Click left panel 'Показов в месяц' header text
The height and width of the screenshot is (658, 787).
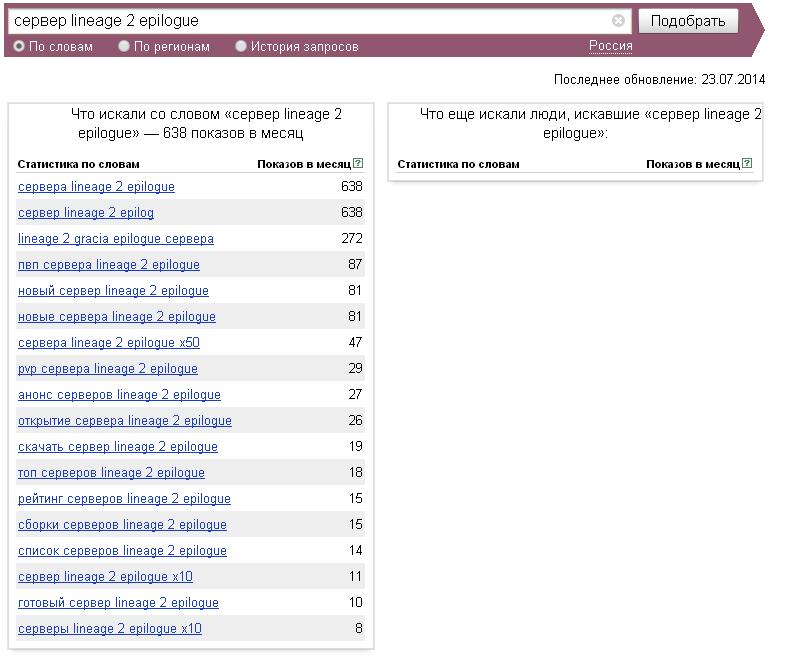click(304, 164)
